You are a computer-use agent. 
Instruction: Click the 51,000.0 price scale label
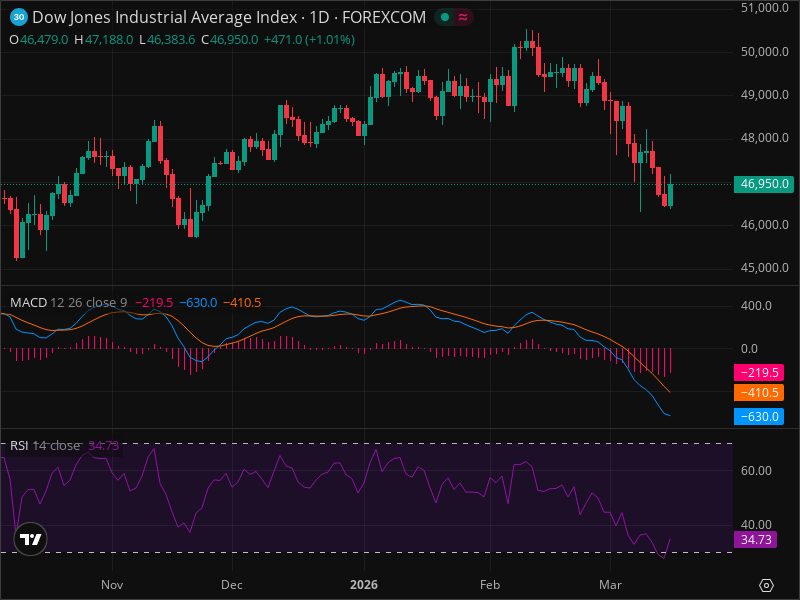[x=764, y=8]
